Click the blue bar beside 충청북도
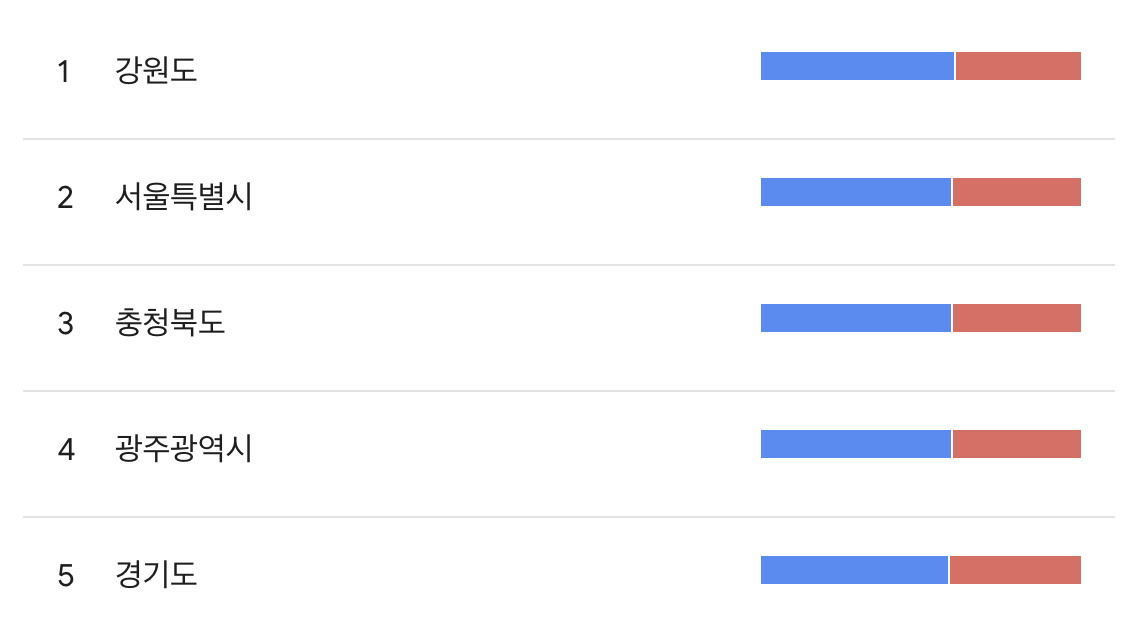 [855, 318]
